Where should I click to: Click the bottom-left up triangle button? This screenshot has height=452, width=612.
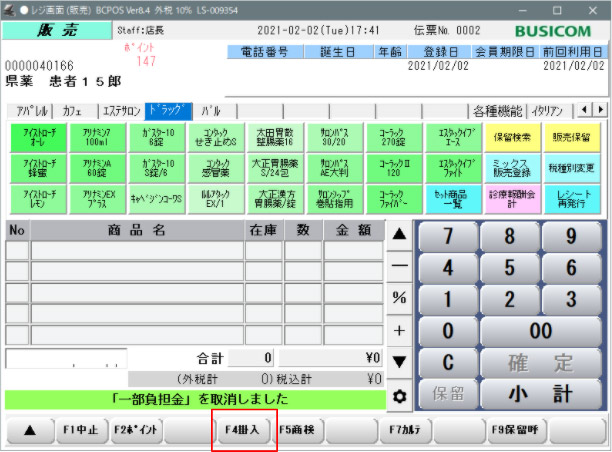[28, 431]
